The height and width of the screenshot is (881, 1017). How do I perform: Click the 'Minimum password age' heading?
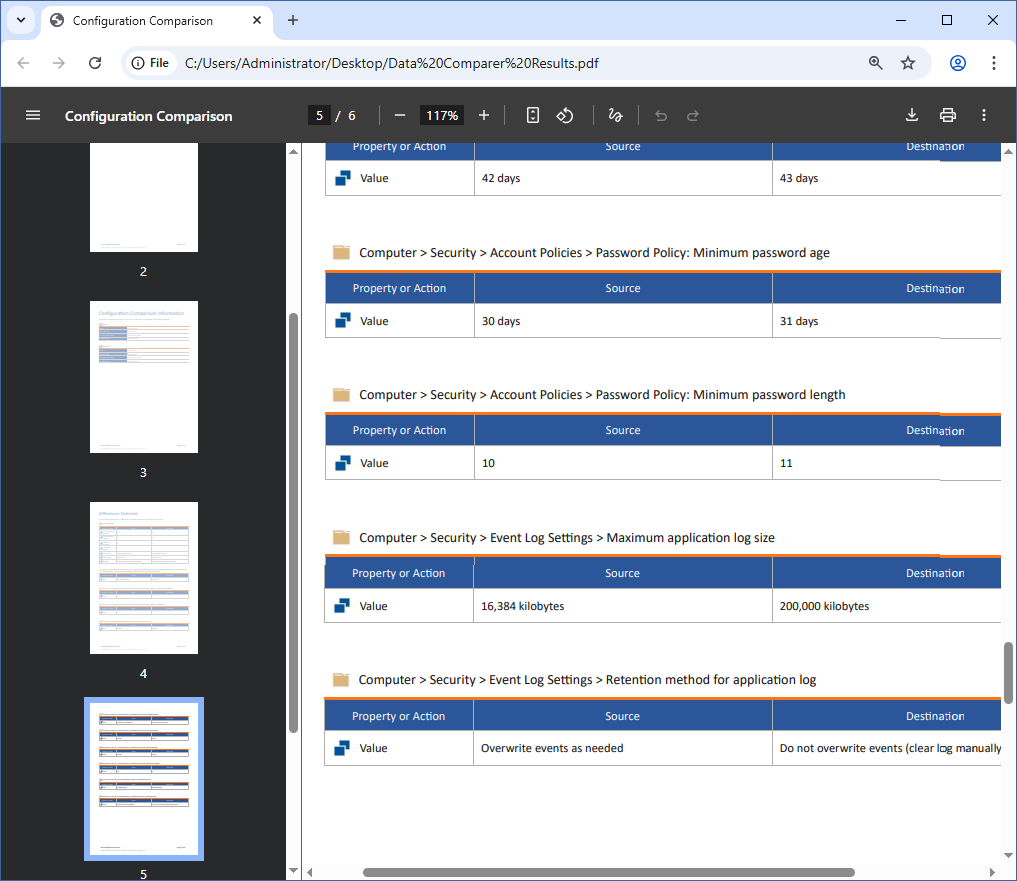point(594,252)
